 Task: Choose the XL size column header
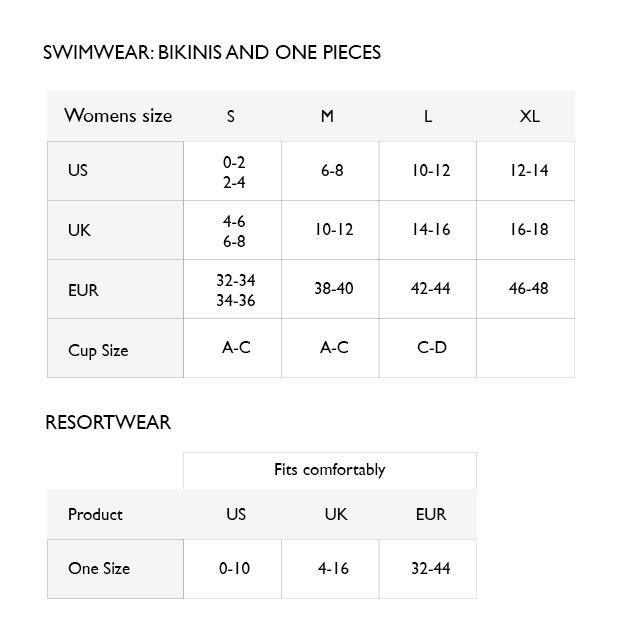coord(529,116)
